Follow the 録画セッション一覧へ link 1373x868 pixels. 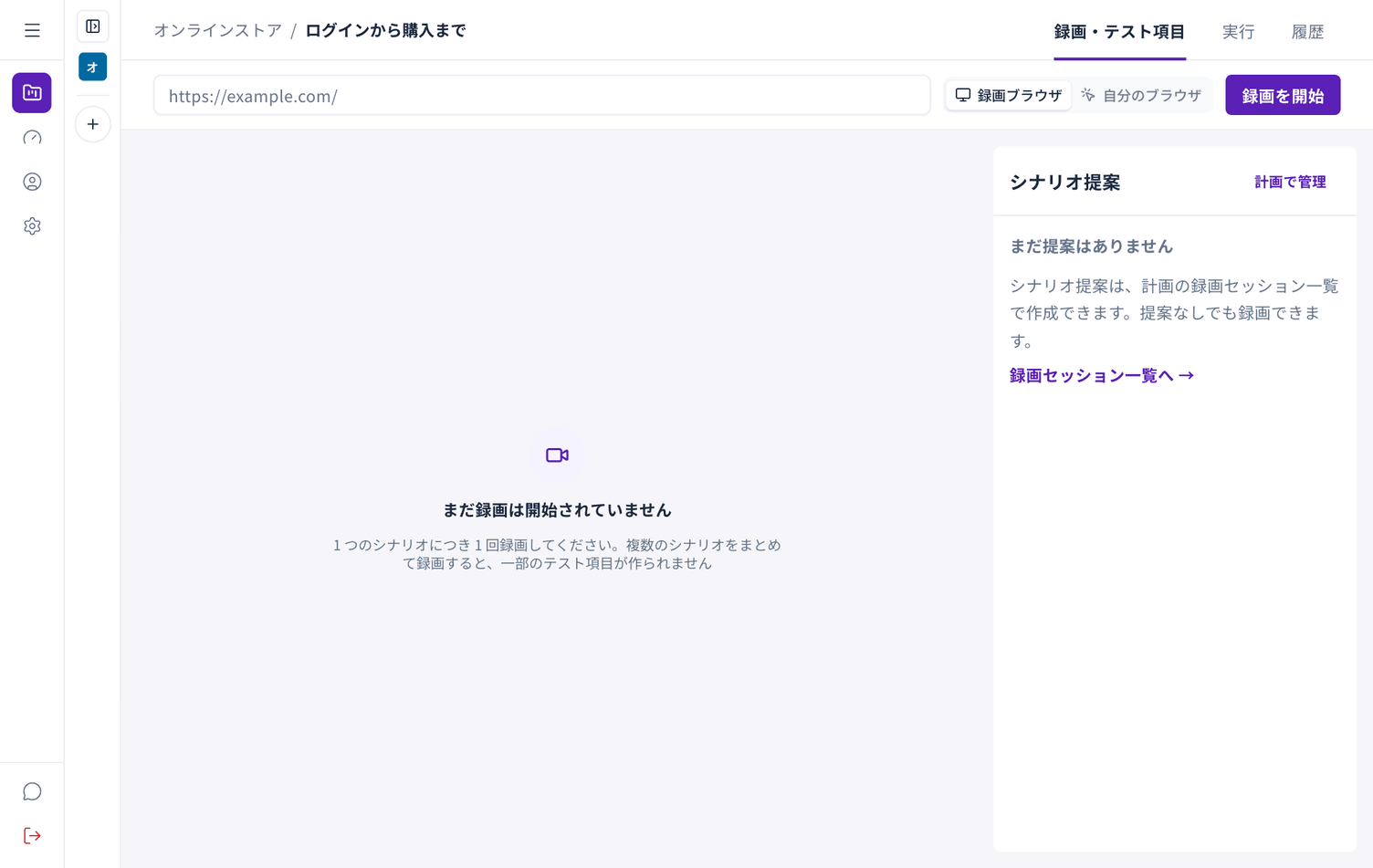[x=1102, y=375]
